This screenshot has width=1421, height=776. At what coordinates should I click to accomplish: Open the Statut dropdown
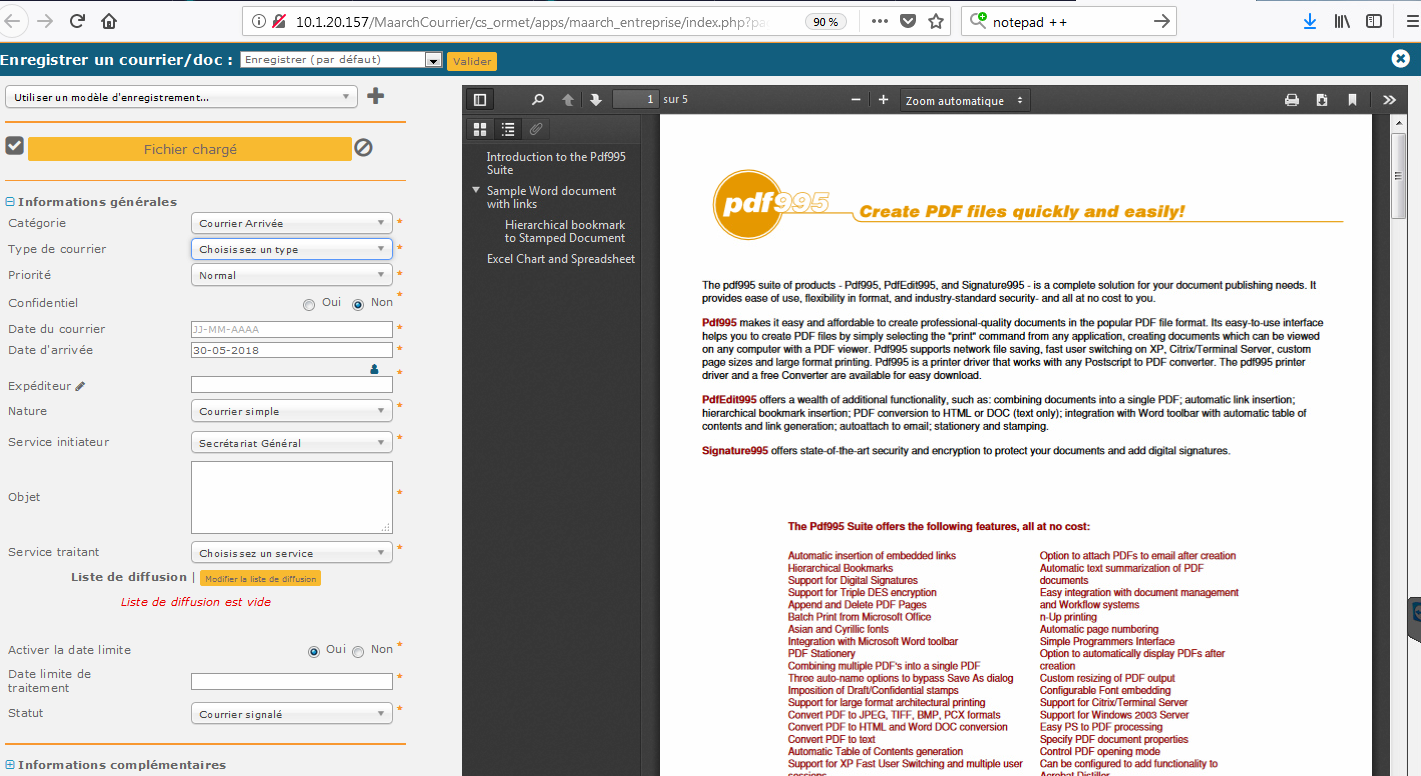pyautogui.click(x=292, y=714)
